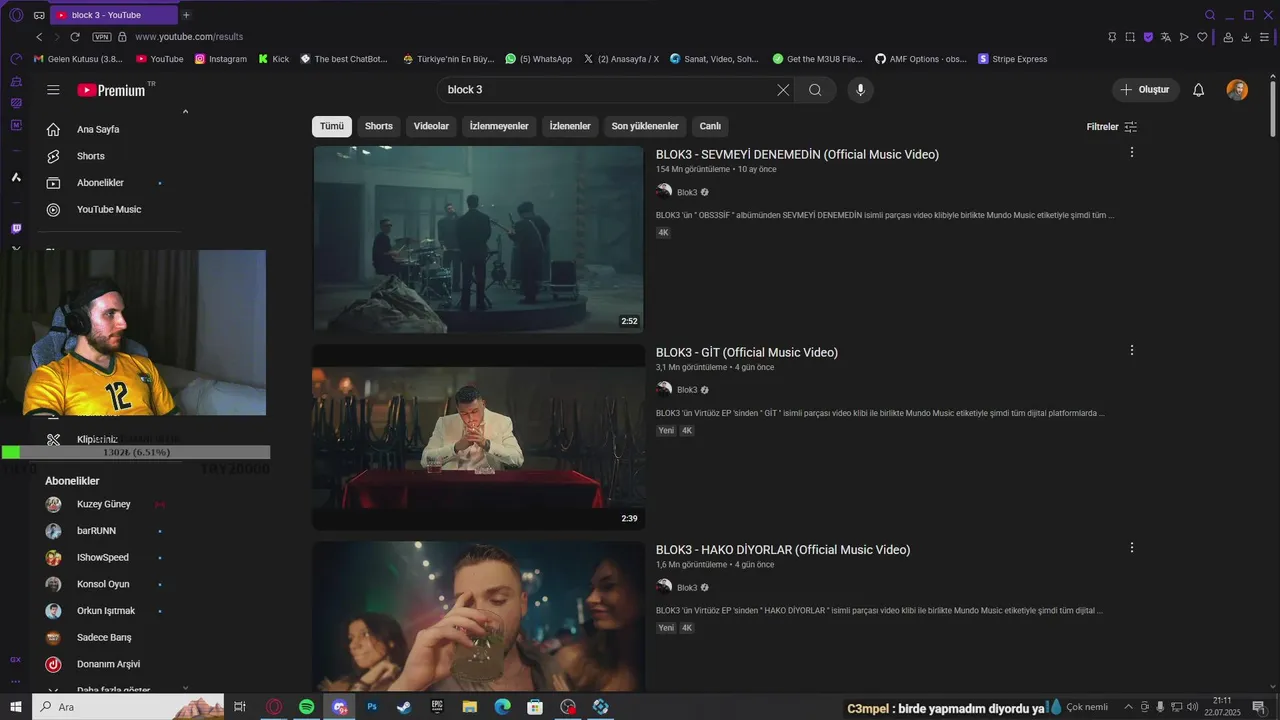Play the SEVMEYİ DENEMEDİN video thumbnail
Screen dimensions: 1280x720
click(478, 239)
